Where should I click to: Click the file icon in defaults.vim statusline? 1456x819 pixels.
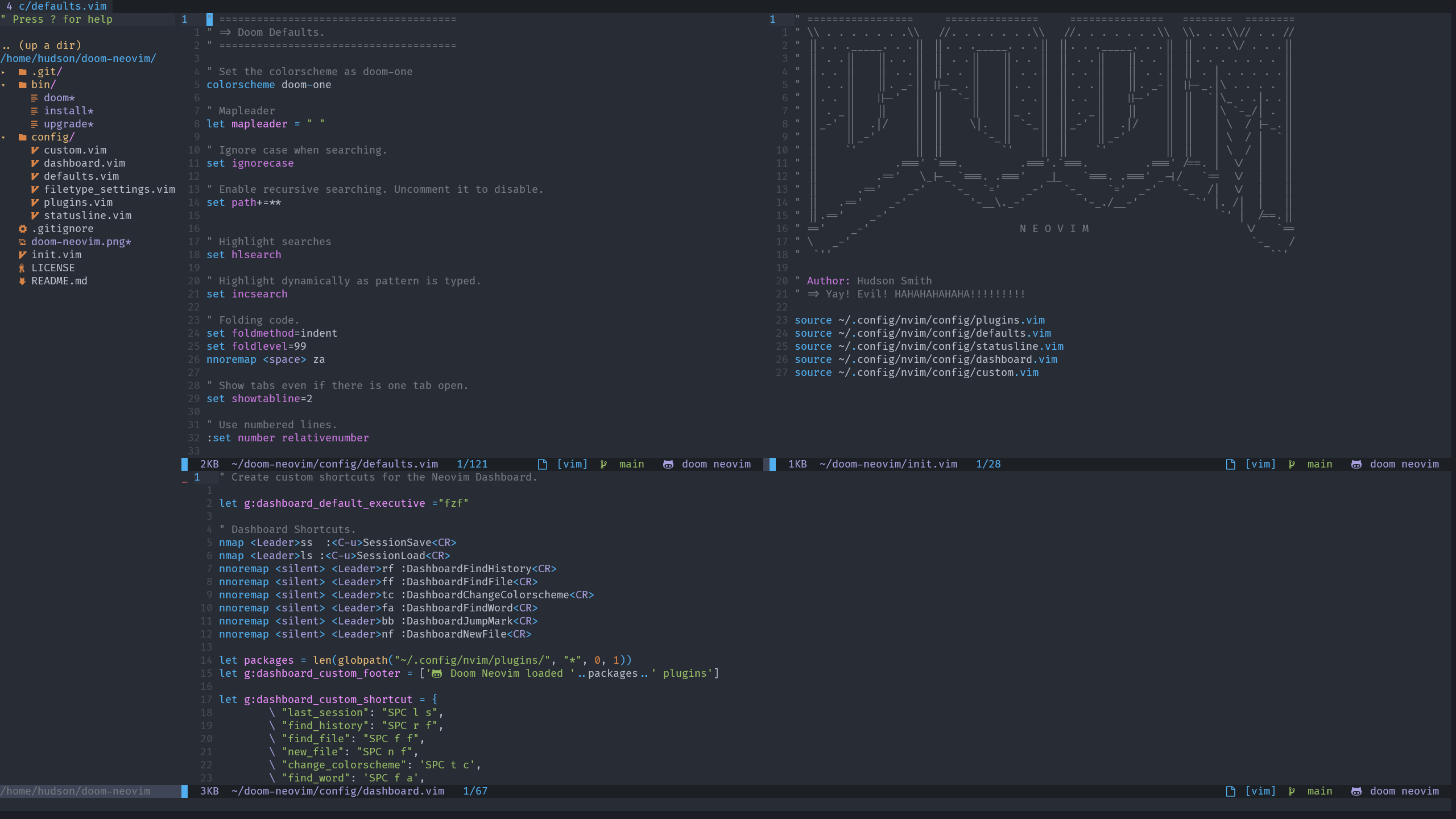[x=543, y=464]
